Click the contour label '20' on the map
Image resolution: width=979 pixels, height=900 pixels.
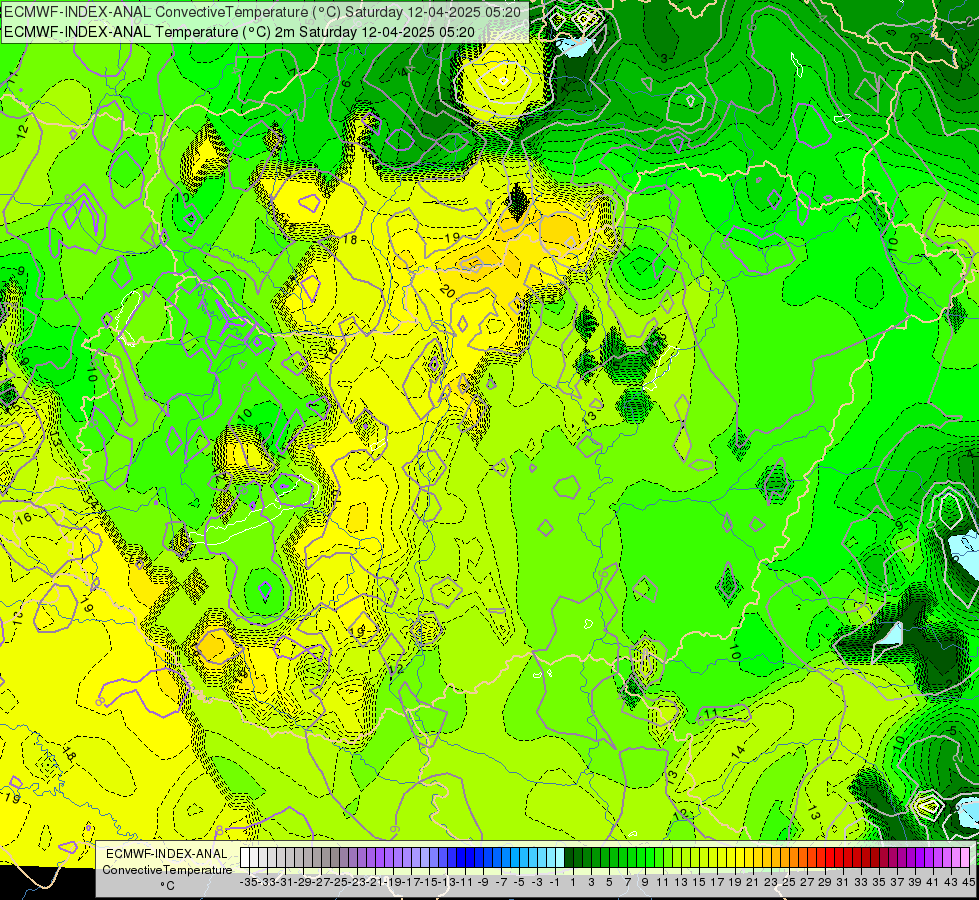coord(447,290)
